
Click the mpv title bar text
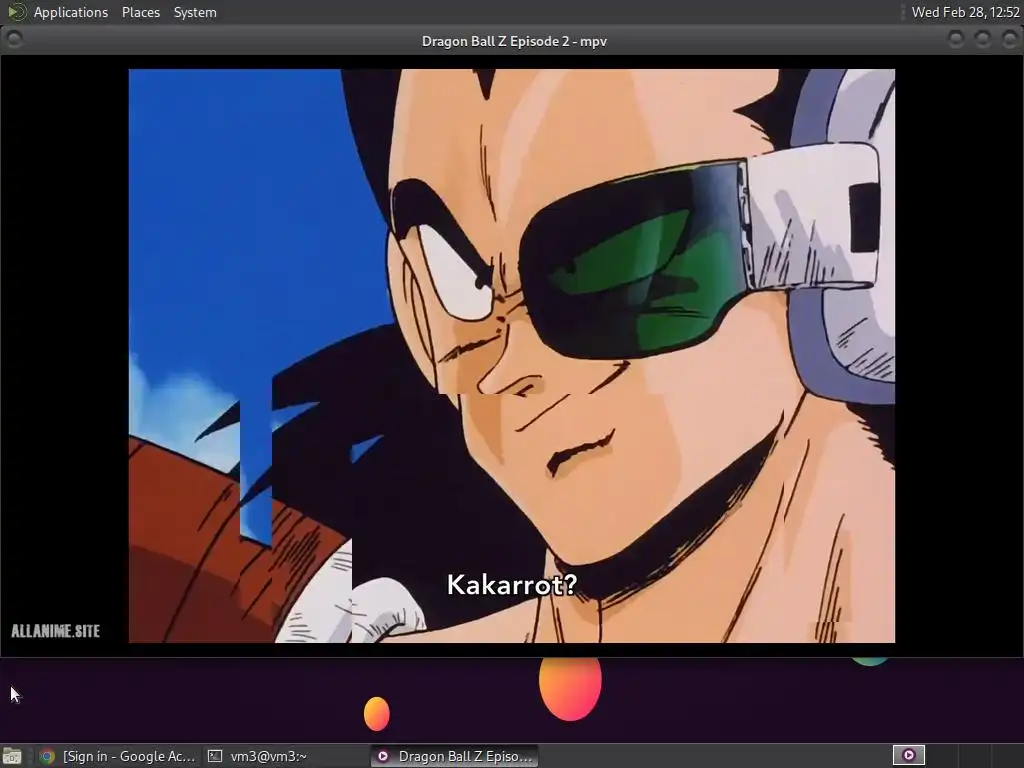pyautogui.click(x=514, y=41)
